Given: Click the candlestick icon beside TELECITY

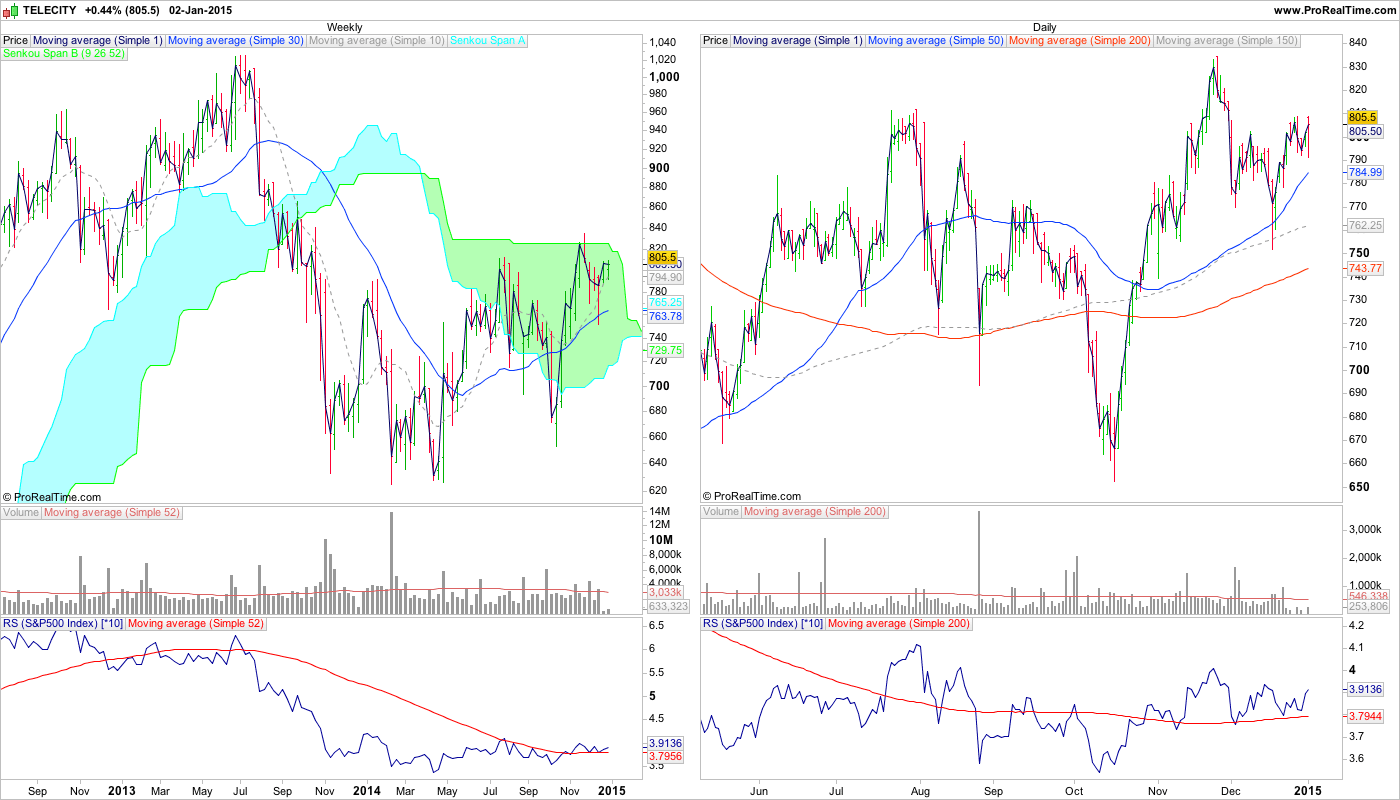Looking at the screenshot, I should [12, 9].
